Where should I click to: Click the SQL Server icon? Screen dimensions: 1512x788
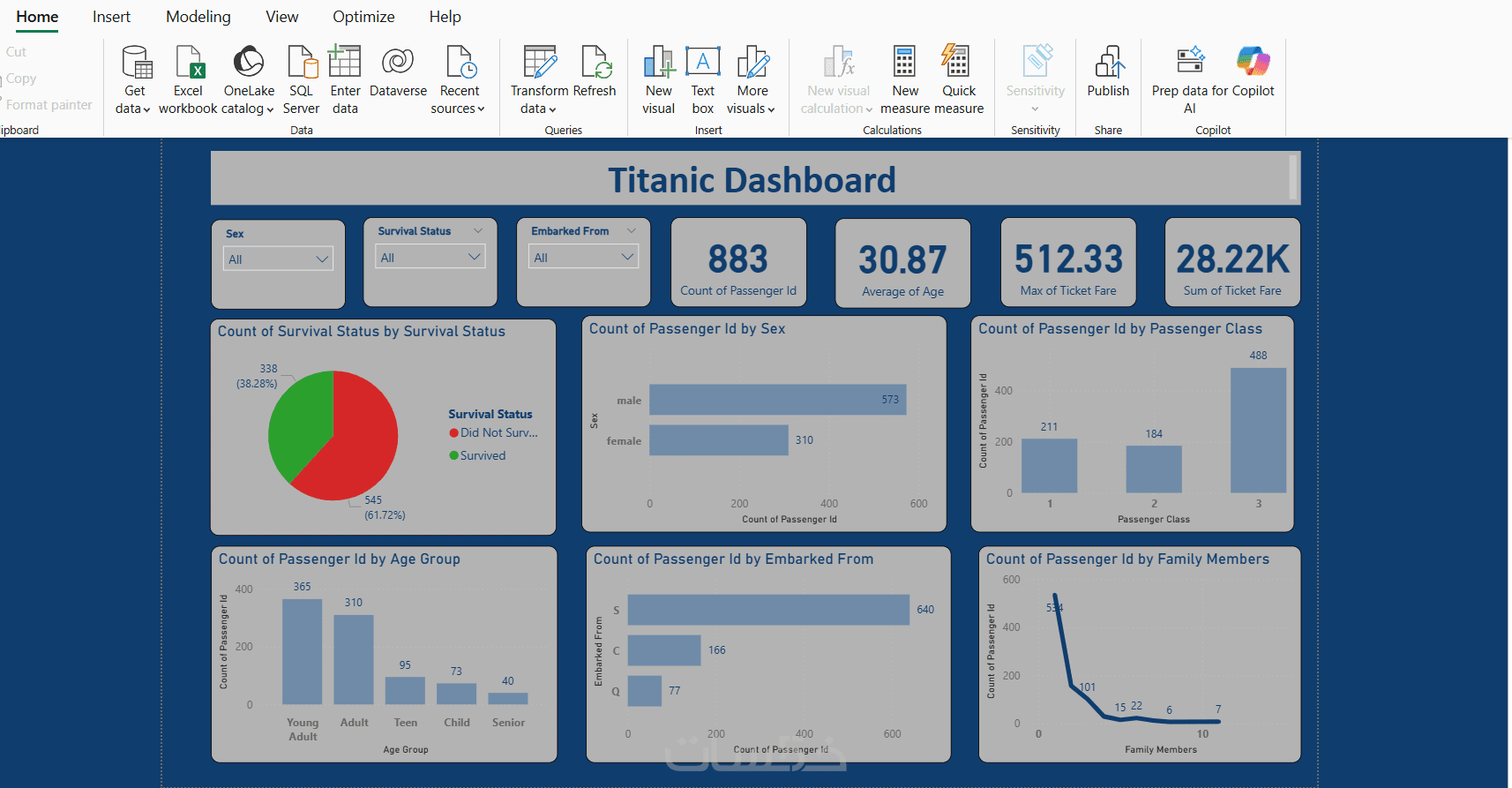(x=303, y=62)
